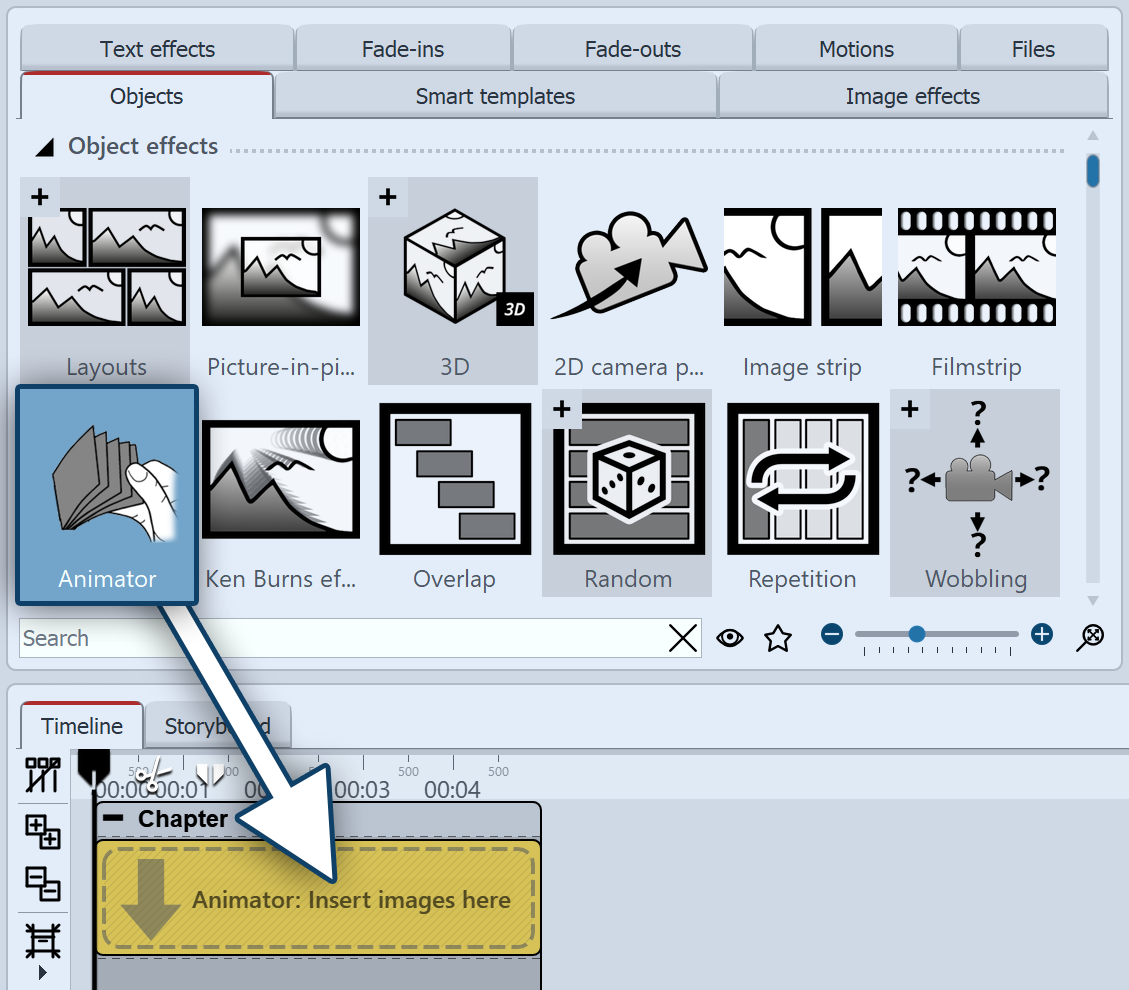Collapse the Object effects section
This screenshot has height=990, width=1129.
(x=45, y=148)
